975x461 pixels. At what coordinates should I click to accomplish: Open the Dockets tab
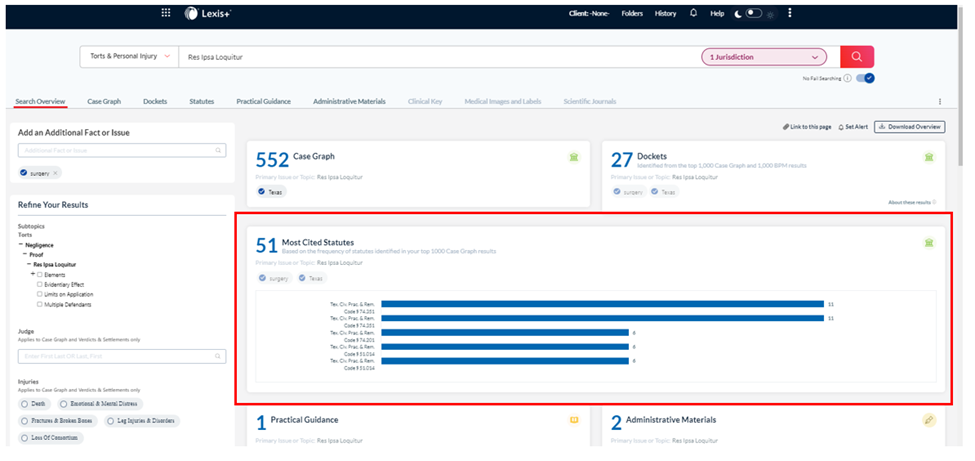(155, 101)
